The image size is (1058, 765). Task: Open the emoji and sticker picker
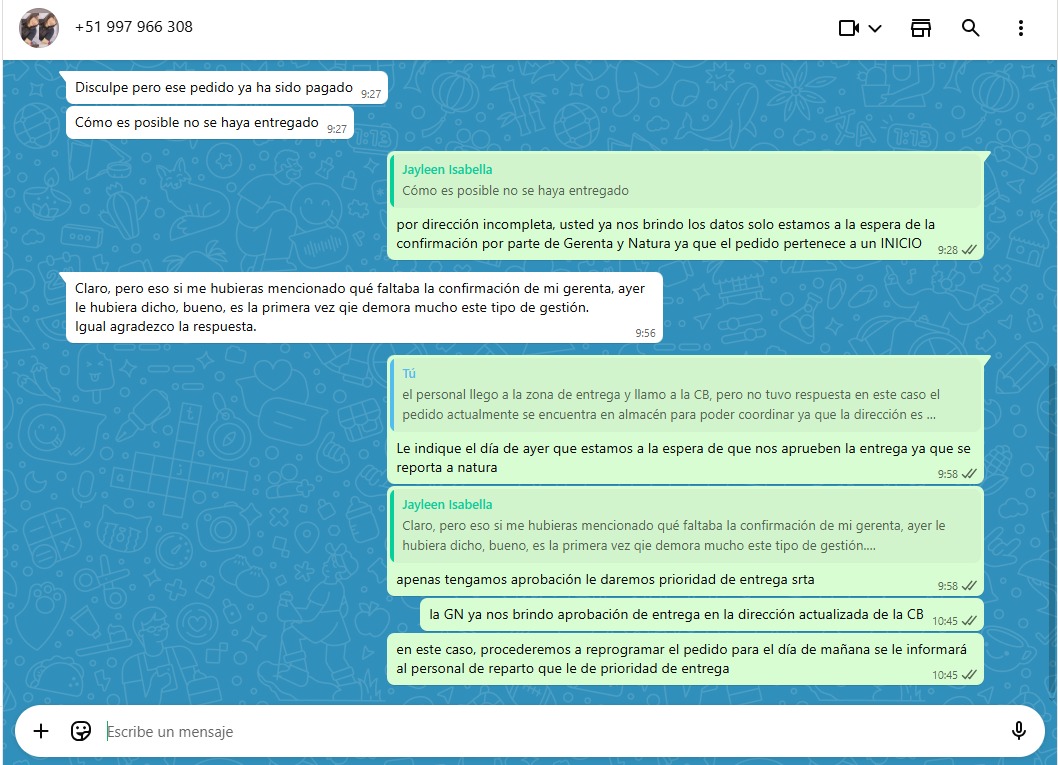81,731
